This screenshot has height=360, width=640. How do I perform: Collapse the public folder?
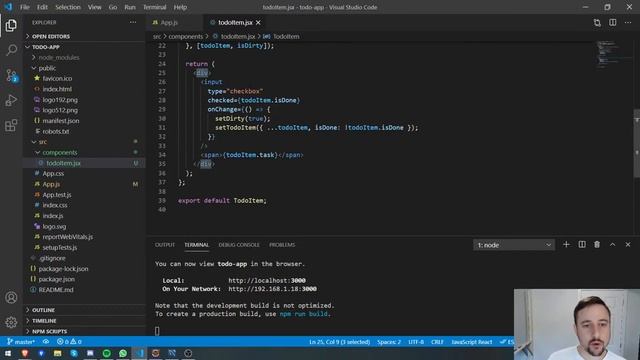[x=47, y=68]
